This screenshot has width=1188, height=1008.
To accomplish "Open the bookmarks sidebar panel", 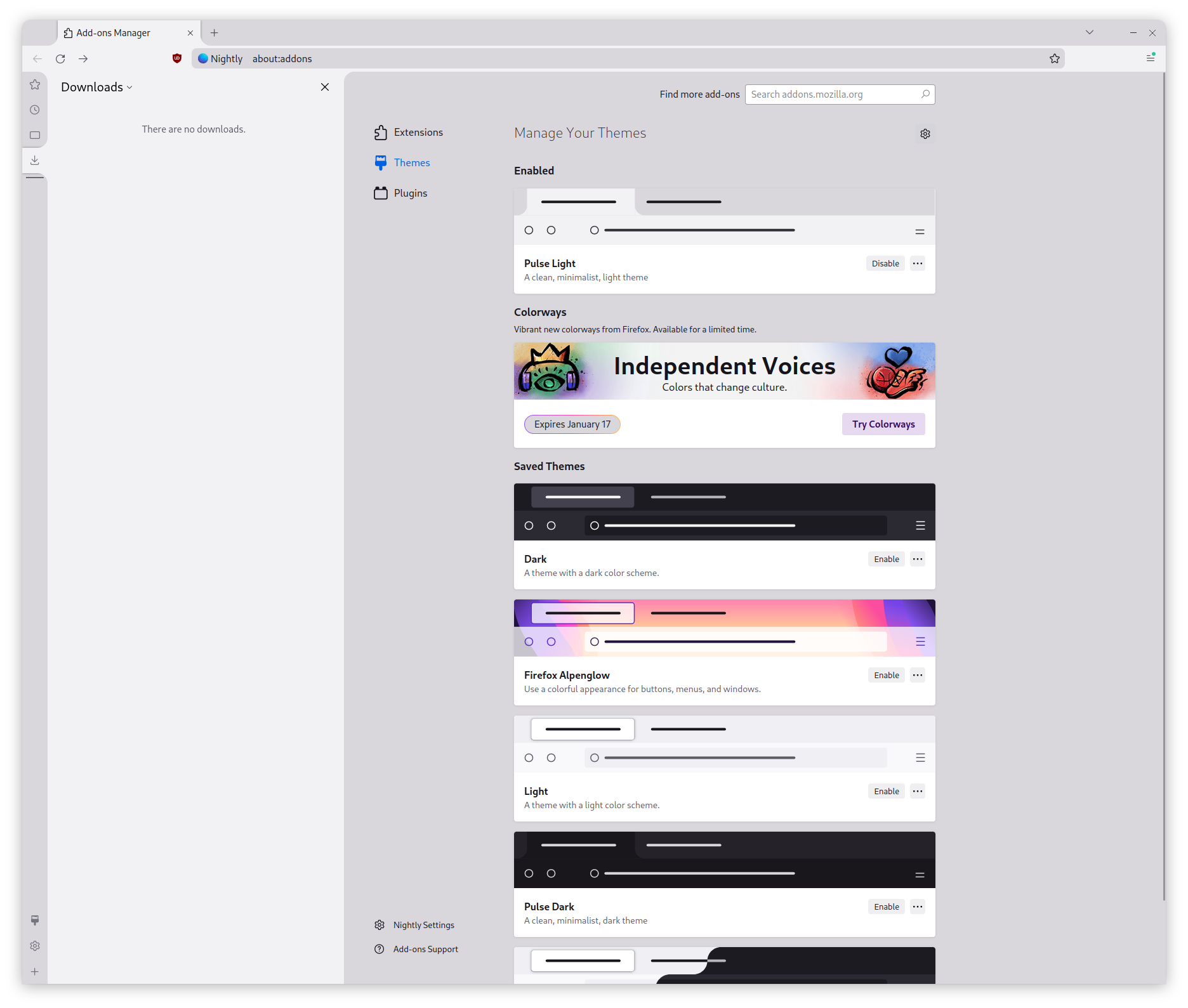I will point(35,84).
